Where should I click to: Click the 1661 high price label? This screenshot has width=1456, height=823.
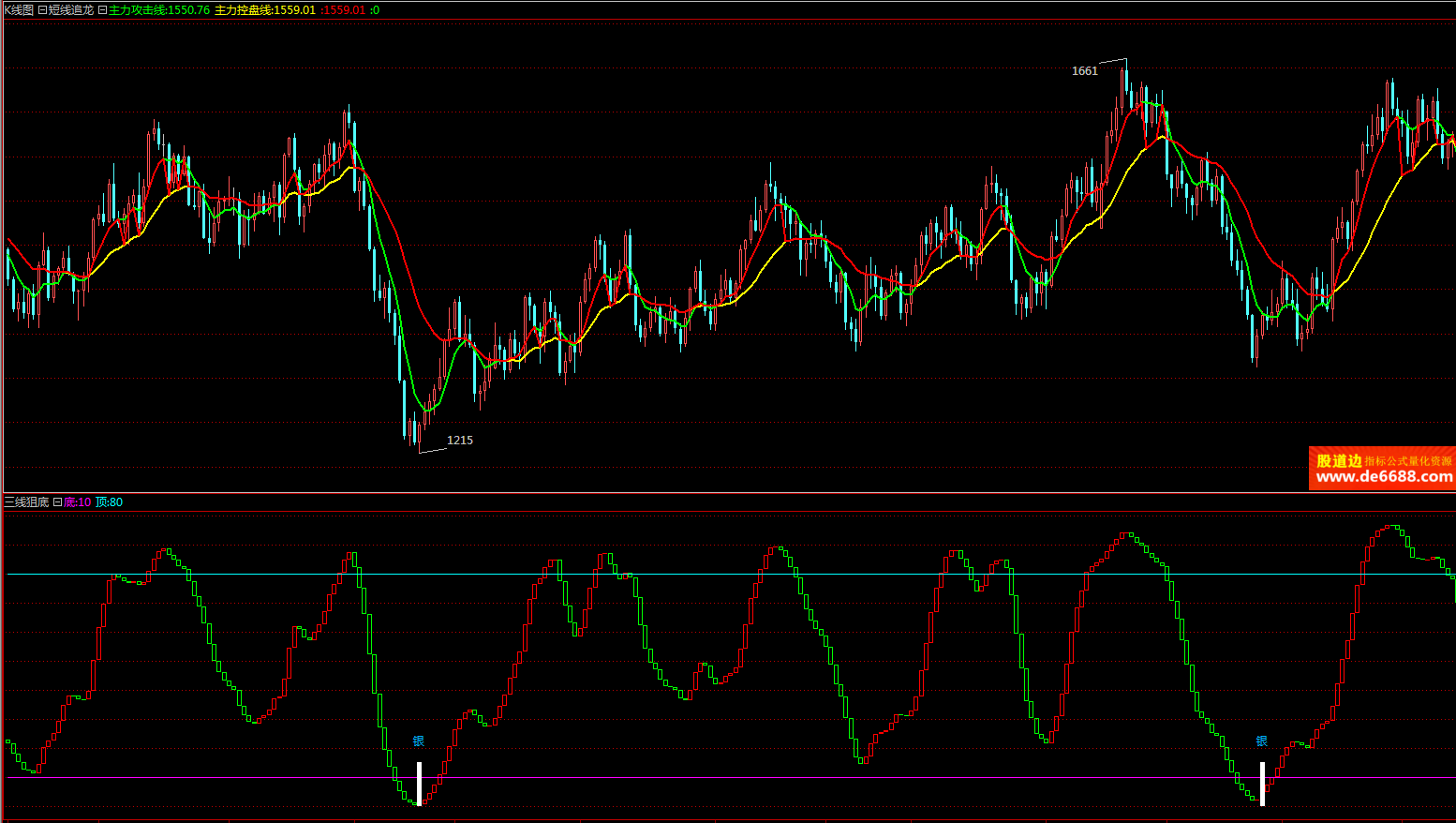[x=1084, y=71]
